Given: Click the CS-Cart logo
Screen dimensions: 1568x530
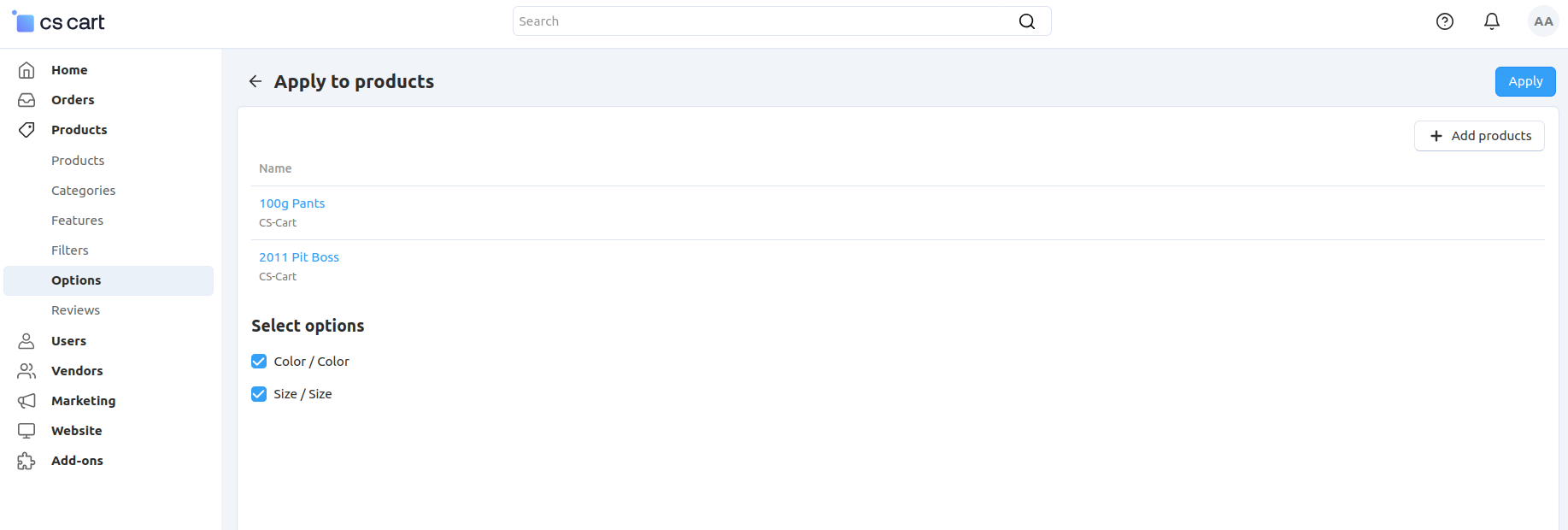Looking at the screenshot, I should [58, 22].
